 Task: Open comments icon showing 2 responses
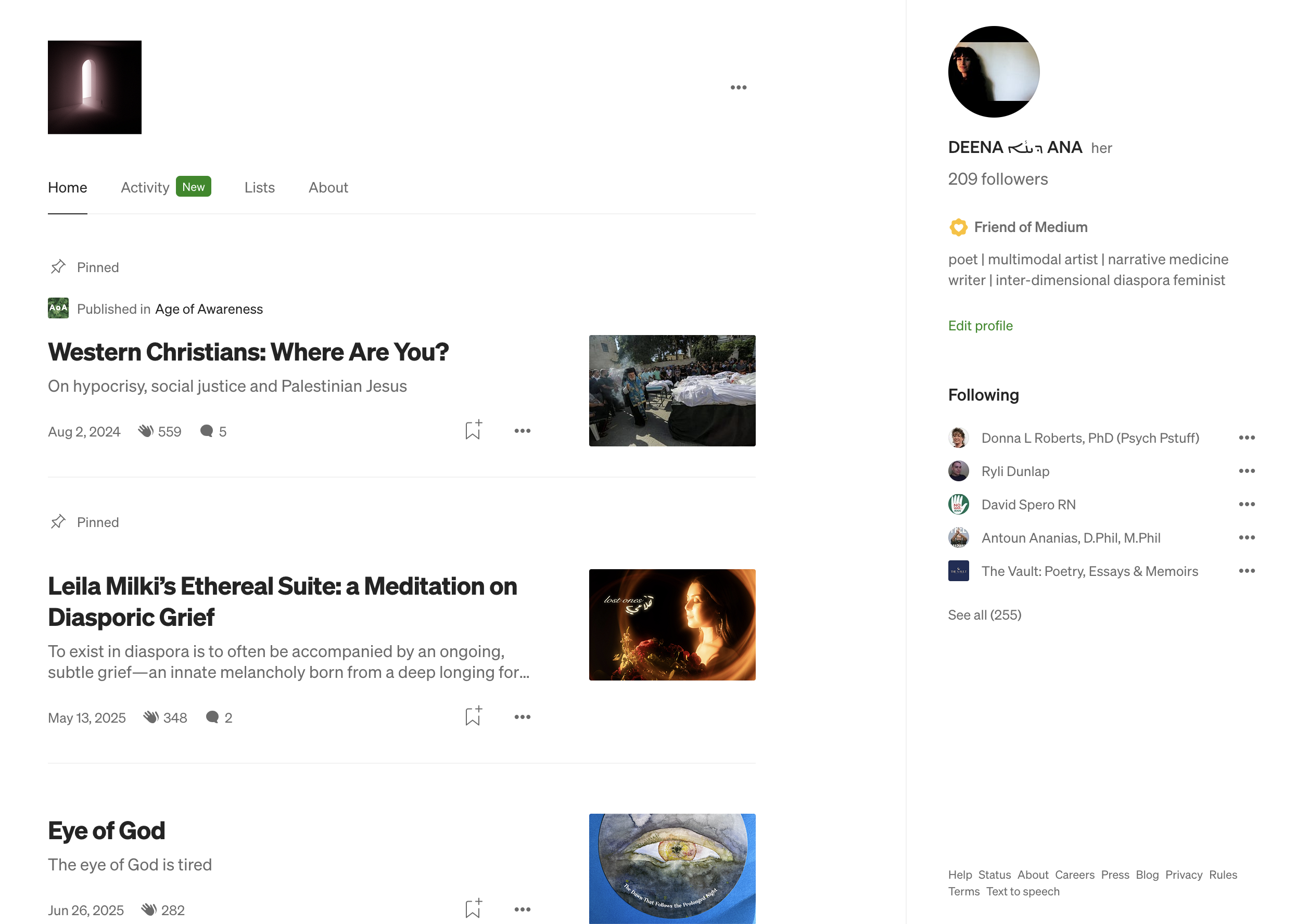pos(212,717)
